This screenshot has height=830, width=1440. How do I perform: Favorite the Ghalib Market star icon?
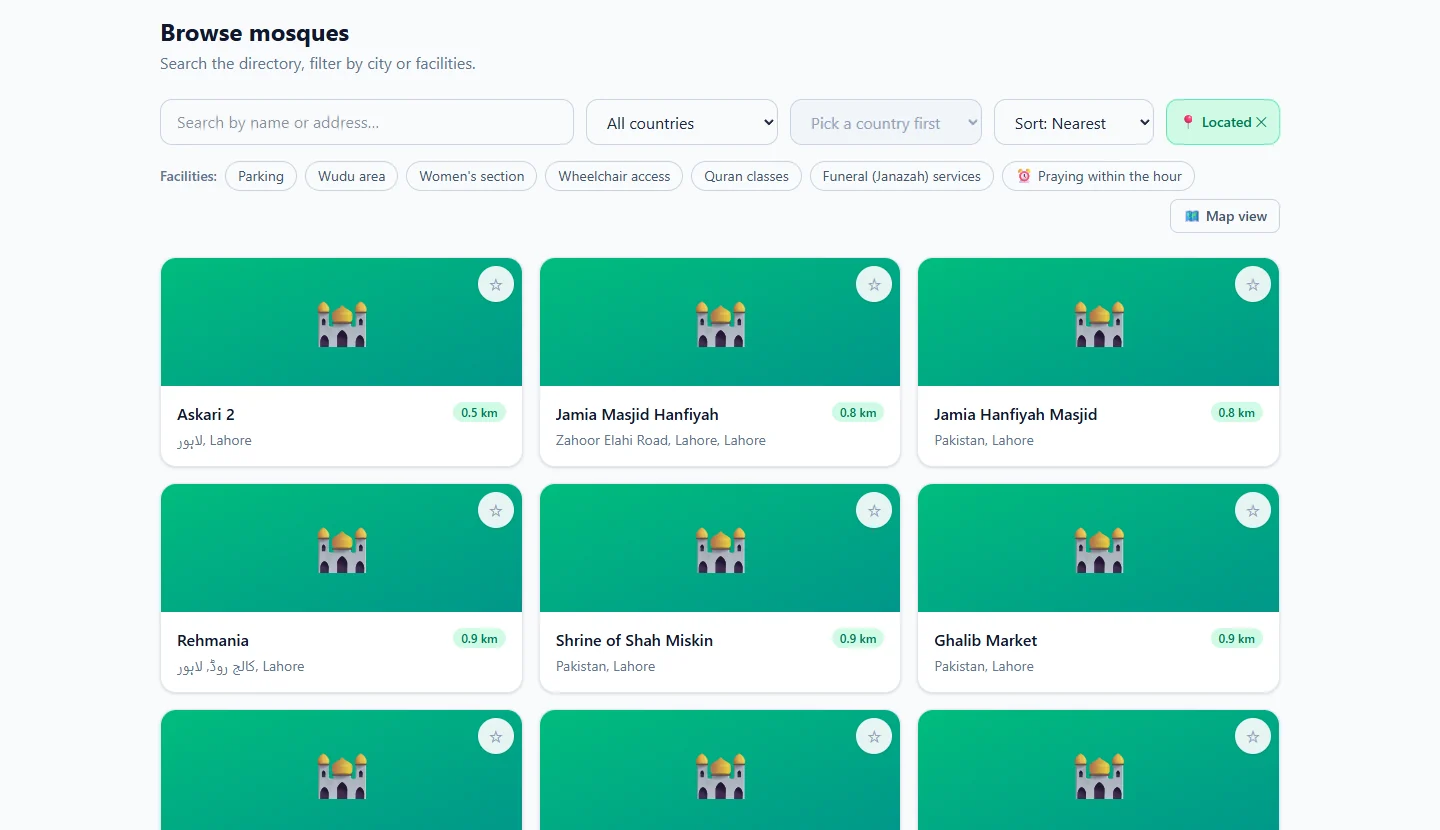point(1253,511)
